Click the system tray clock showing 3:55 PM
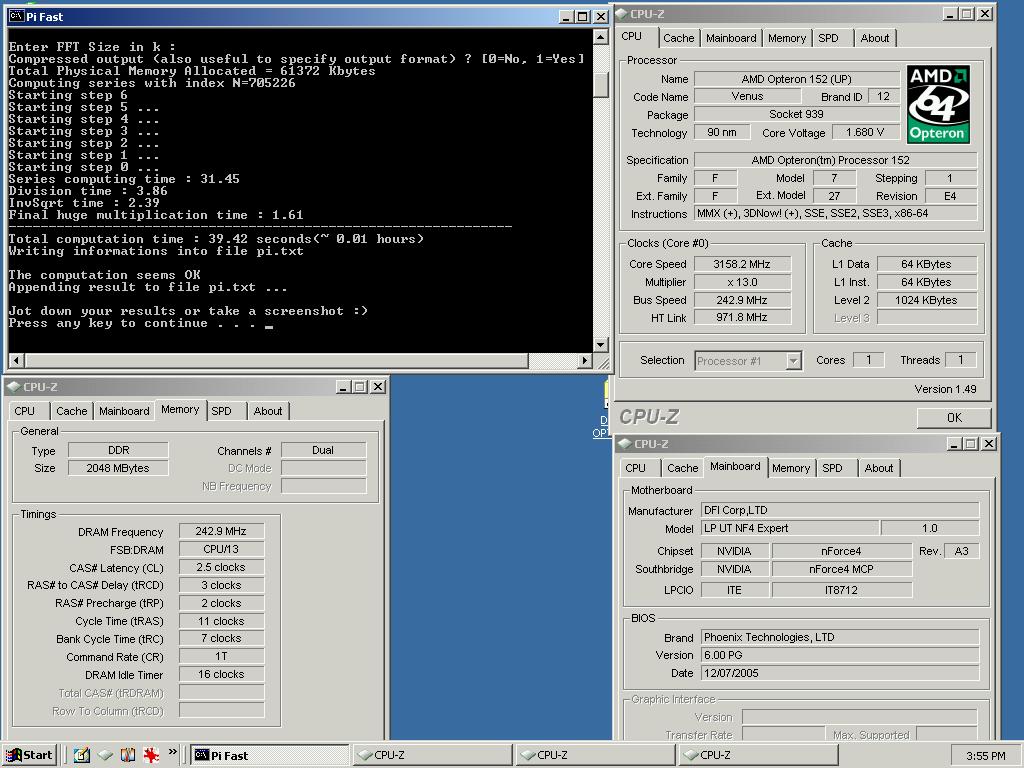This screenshot has width=1024, height=768. click(985, 756)
